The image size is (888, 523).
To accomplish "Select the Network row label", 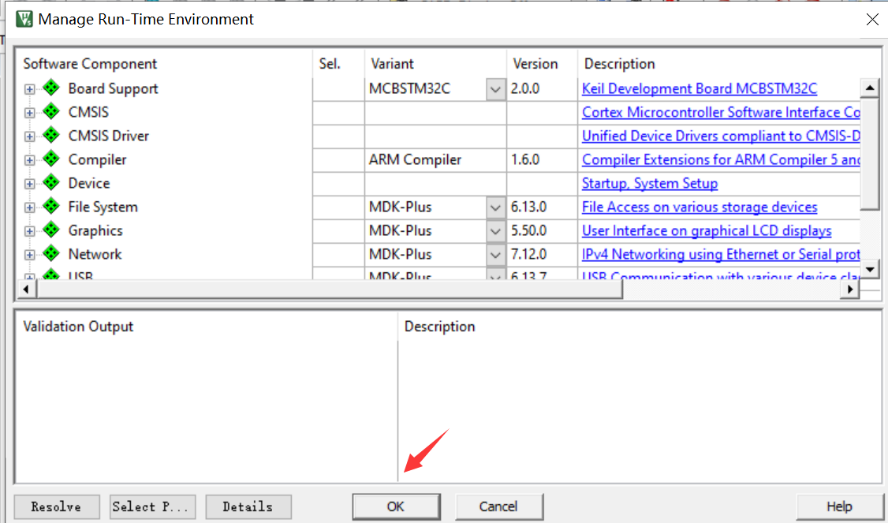I will (x=95, y=254).
